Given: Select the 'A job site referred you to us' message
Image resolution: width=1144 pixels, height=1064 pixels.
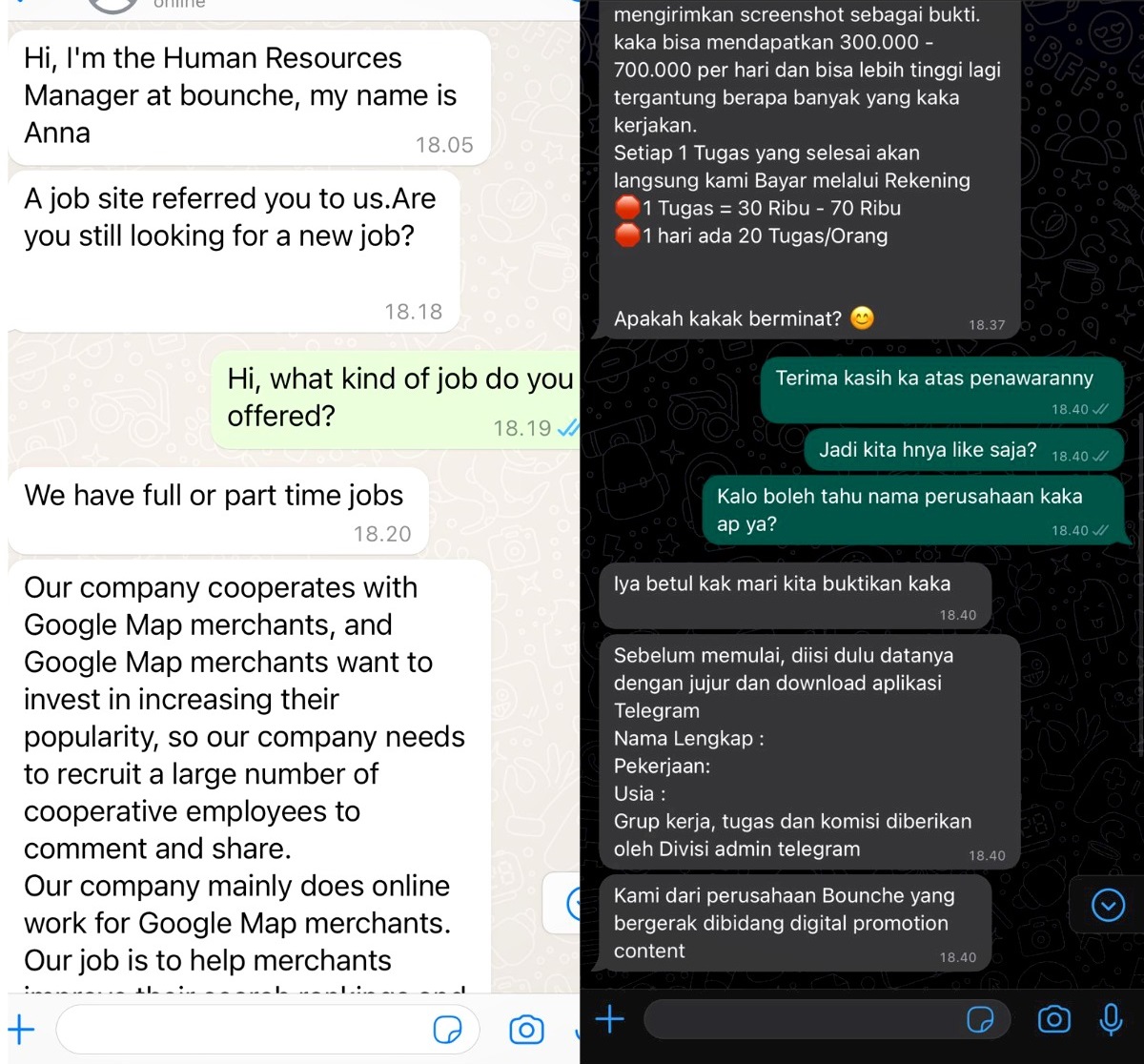Looking at the screenshot, I should pyautogui.click(x=234, y=251).
